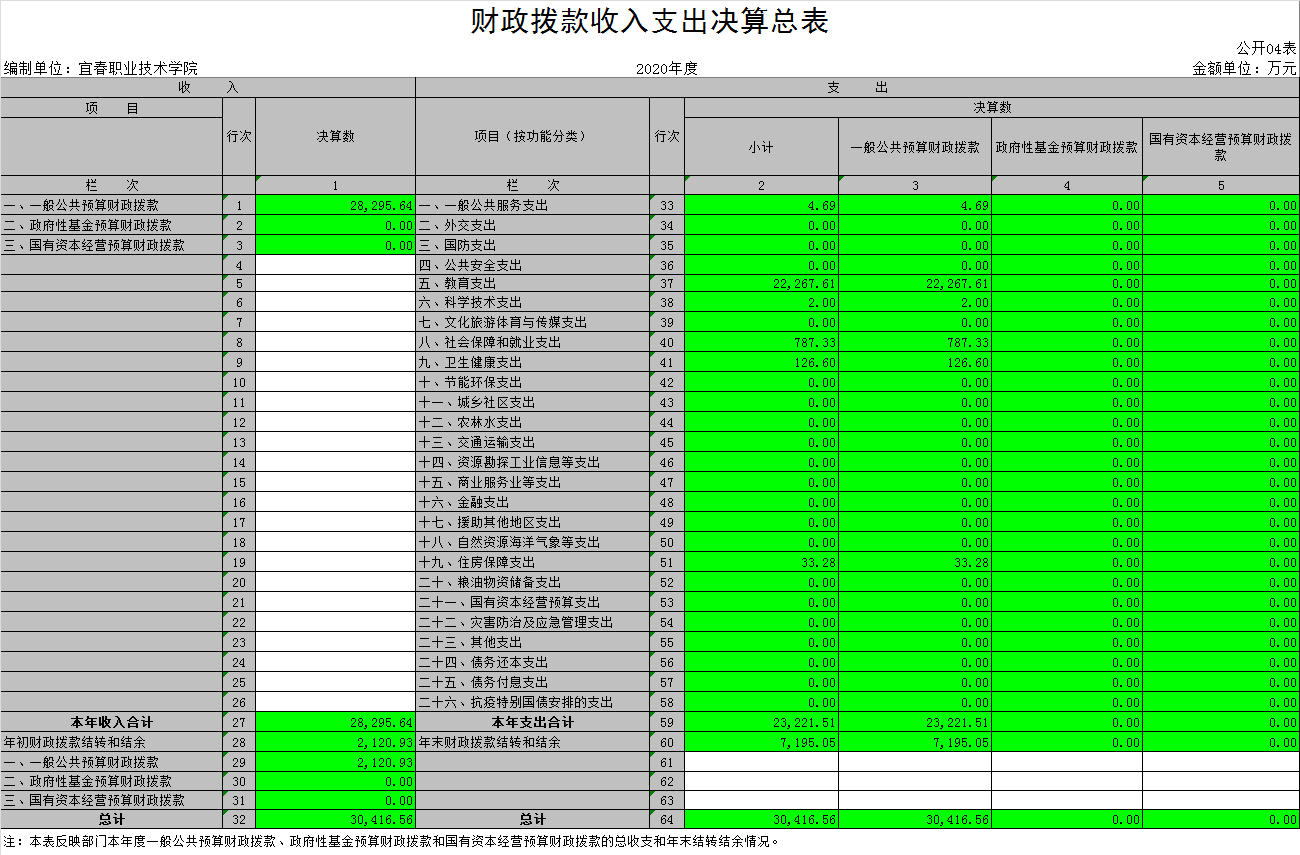Click the 公开04表 label
The width and height of the screenshot is (1300, 855).
pos(1266,48)
